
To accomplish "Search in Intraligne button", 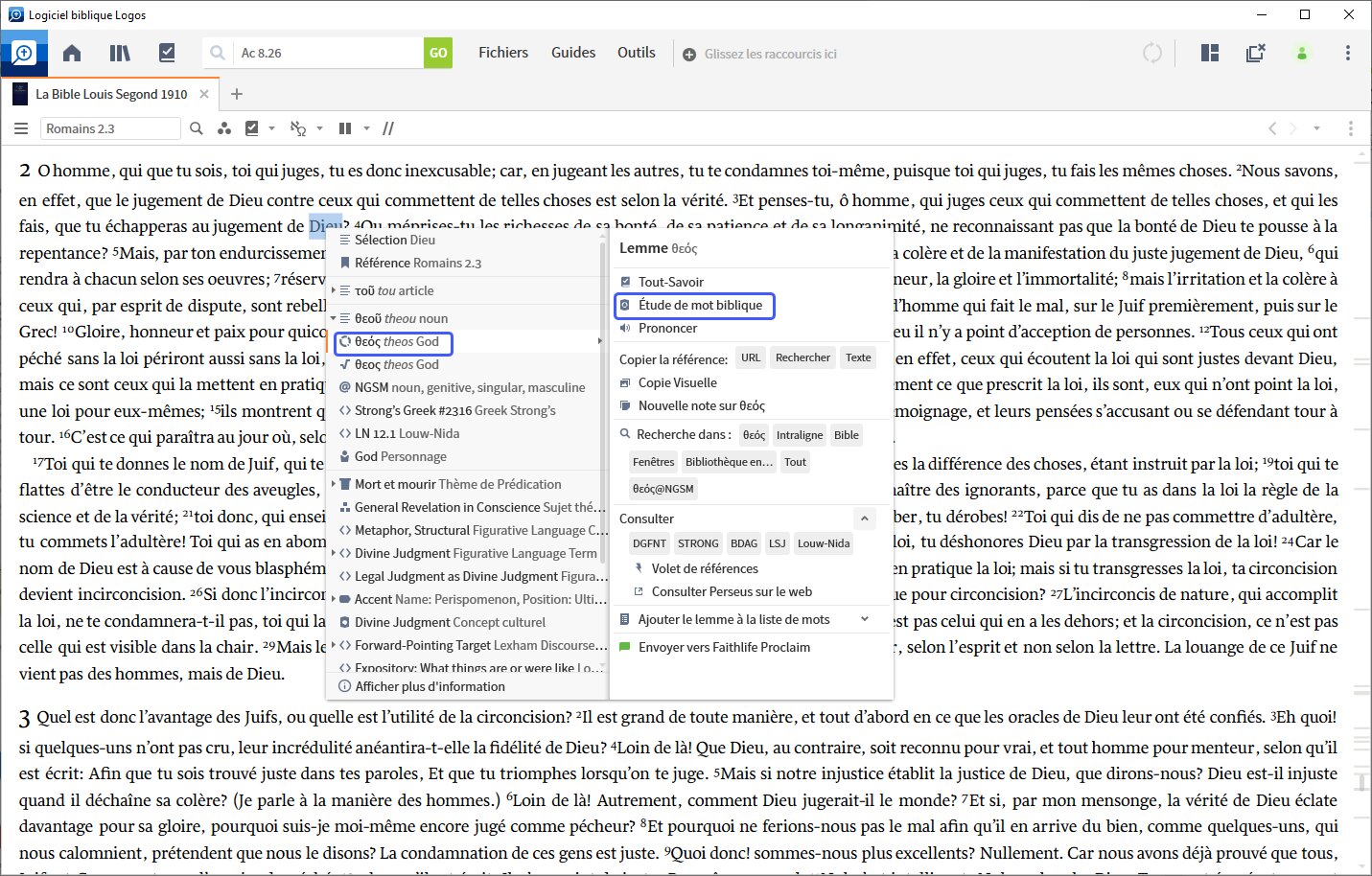I will coord(800,435).
